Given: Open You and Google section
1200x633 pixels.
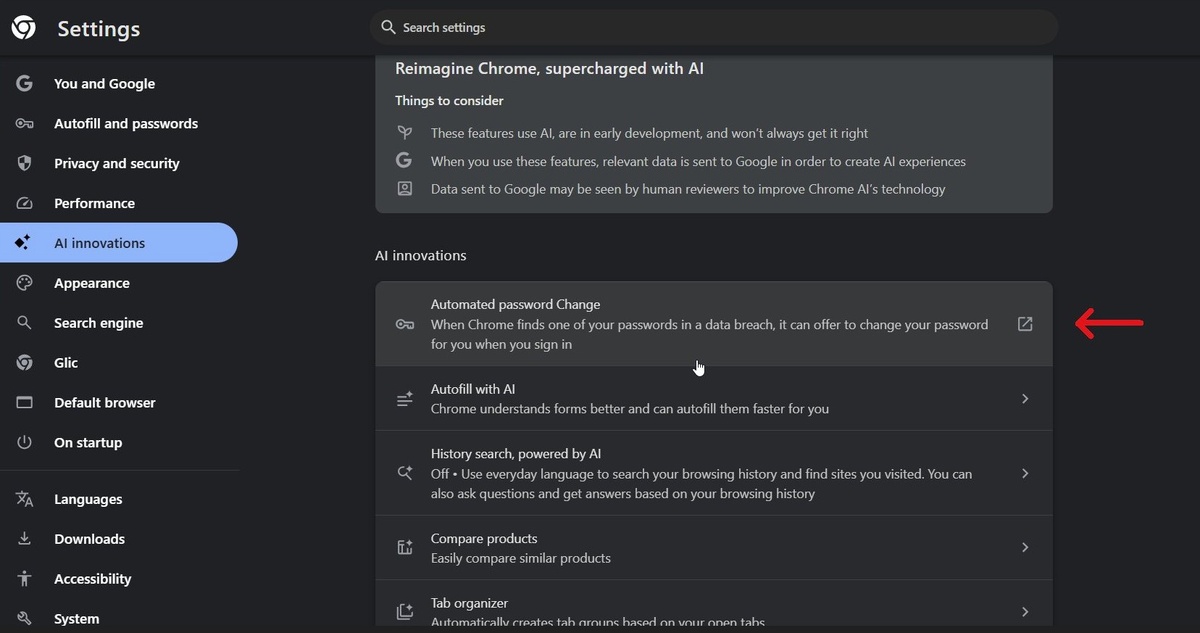Looking at the screenshot, I should (x=104, y=84).
